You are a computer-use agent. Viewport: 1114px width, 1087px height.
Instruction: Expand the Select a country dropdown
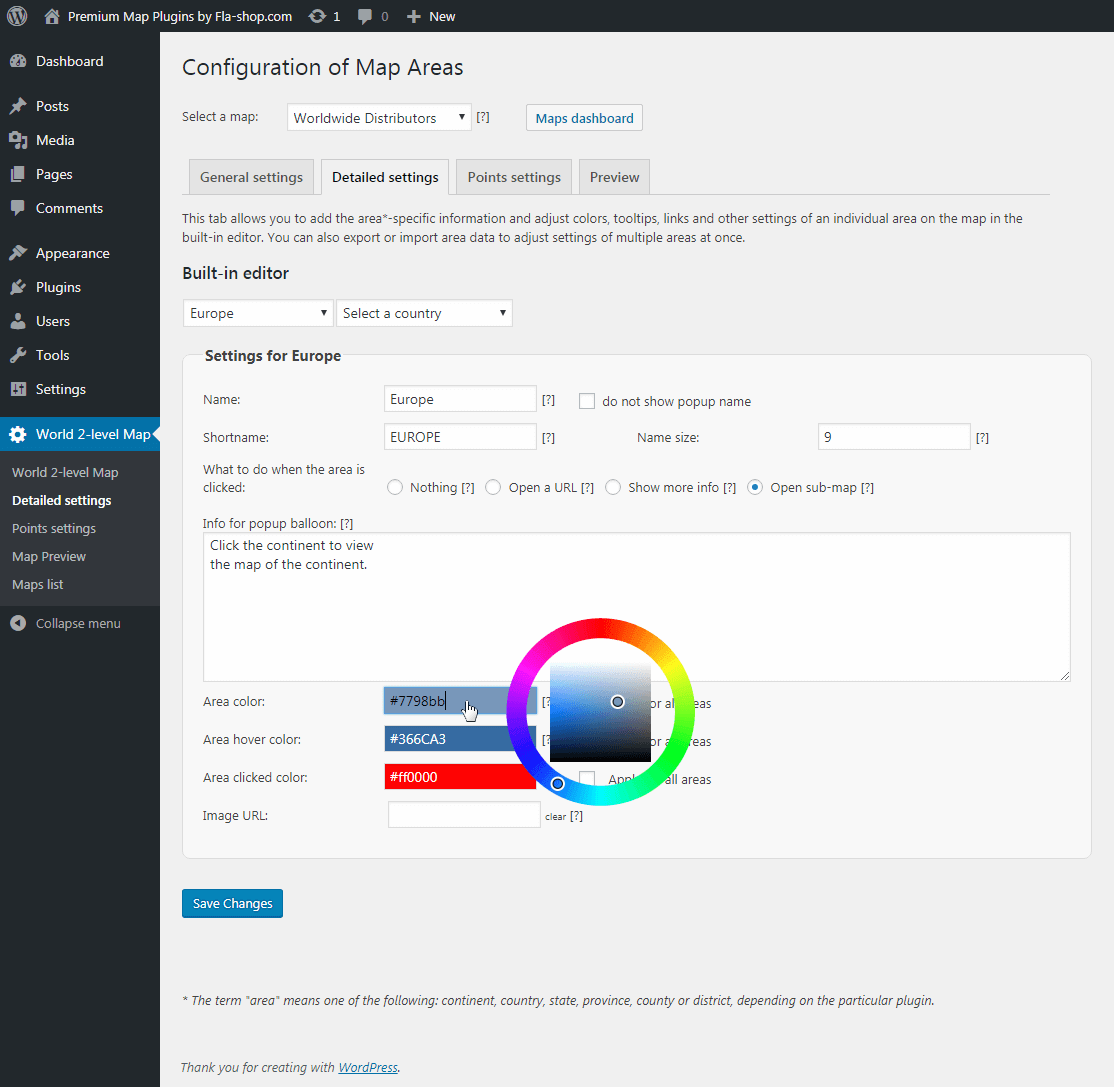pos(424,313)
